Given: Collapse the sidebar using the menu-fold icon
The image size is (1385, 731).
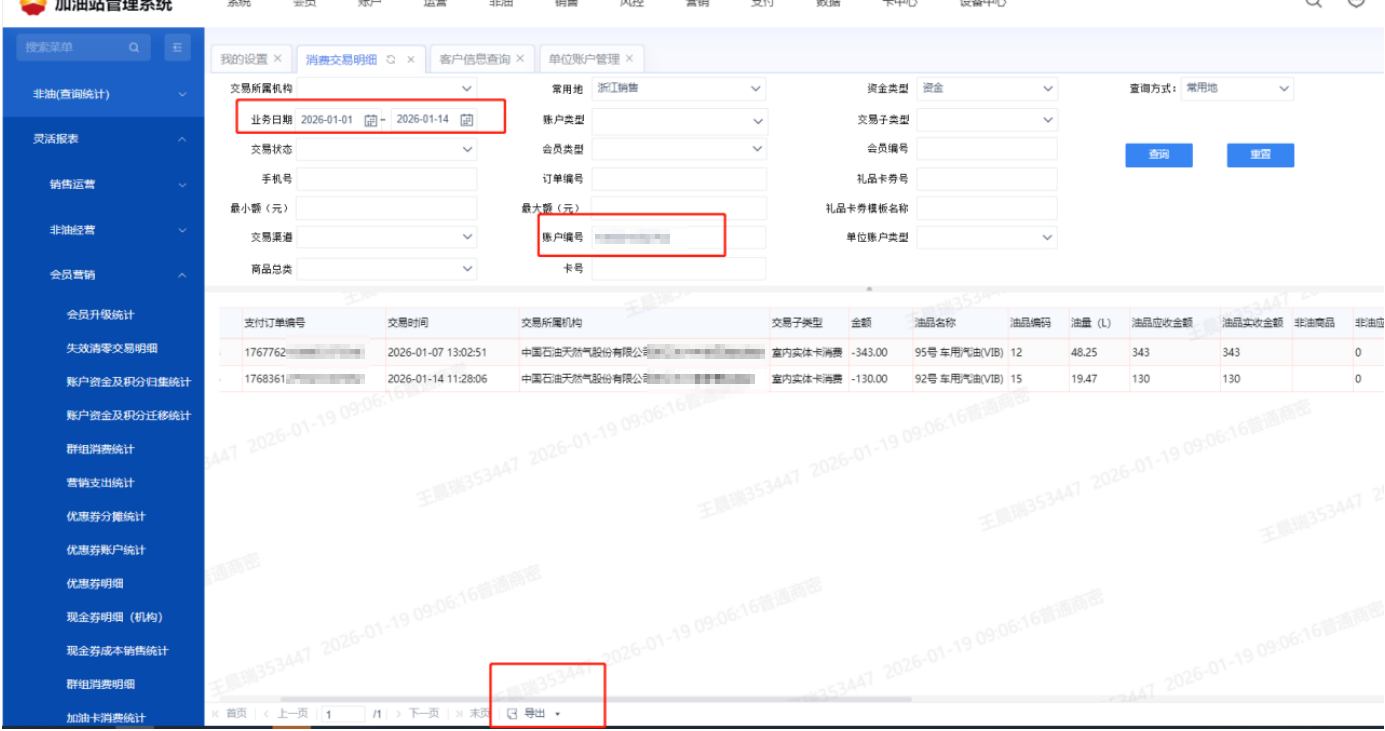Looking at the screenshot, I should [176, 47].
